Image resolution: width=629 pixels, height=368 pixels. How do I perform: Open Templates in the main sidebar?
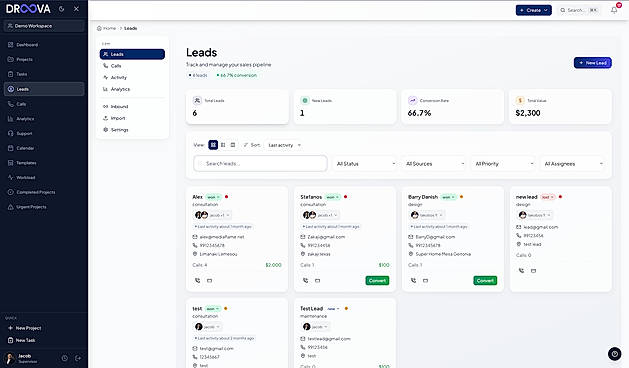pyautogui.click(x=44, y=163)
